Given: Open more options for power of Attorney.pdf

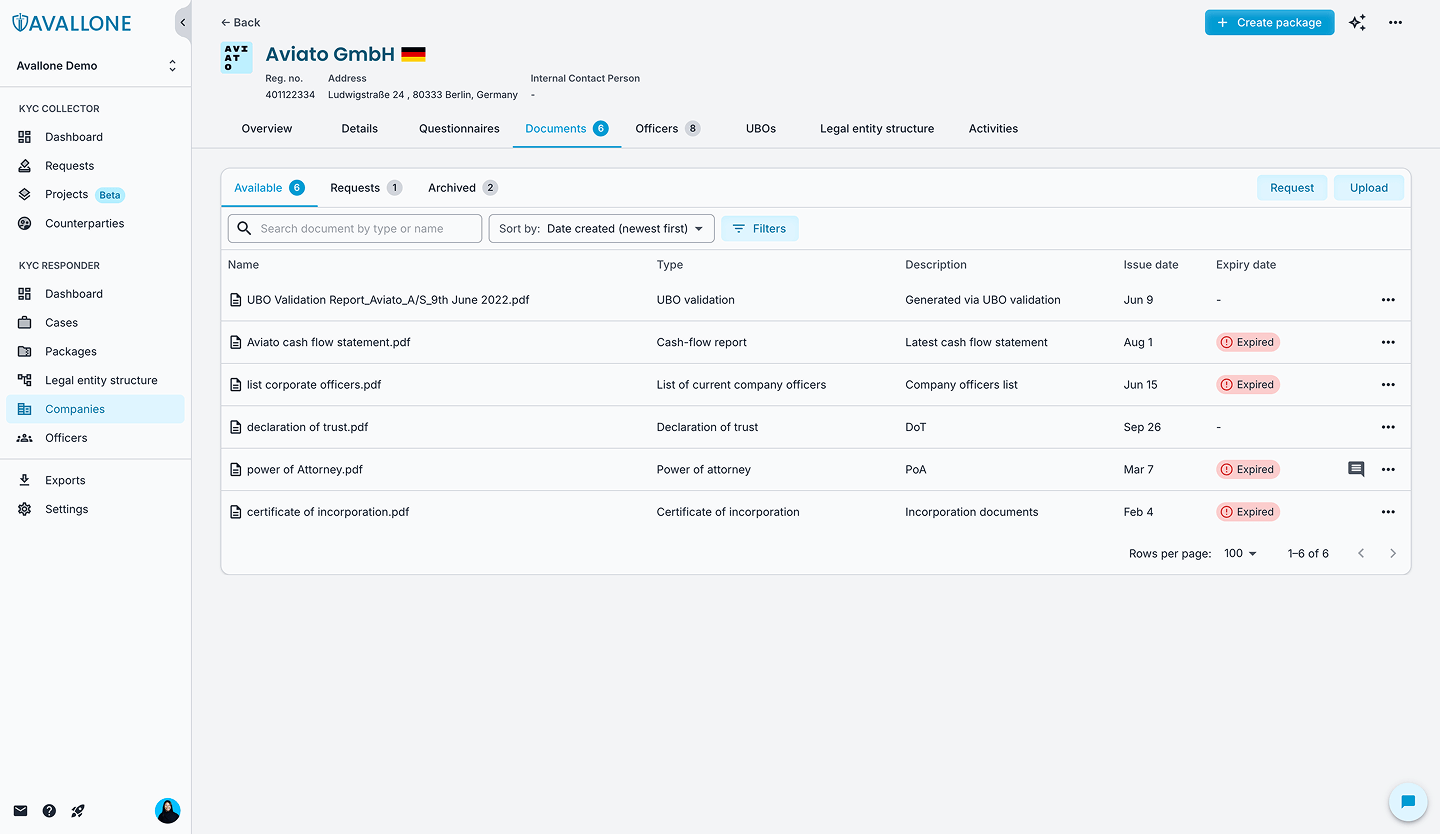Looking at the screenshot, I should (x=1388, y=469).
